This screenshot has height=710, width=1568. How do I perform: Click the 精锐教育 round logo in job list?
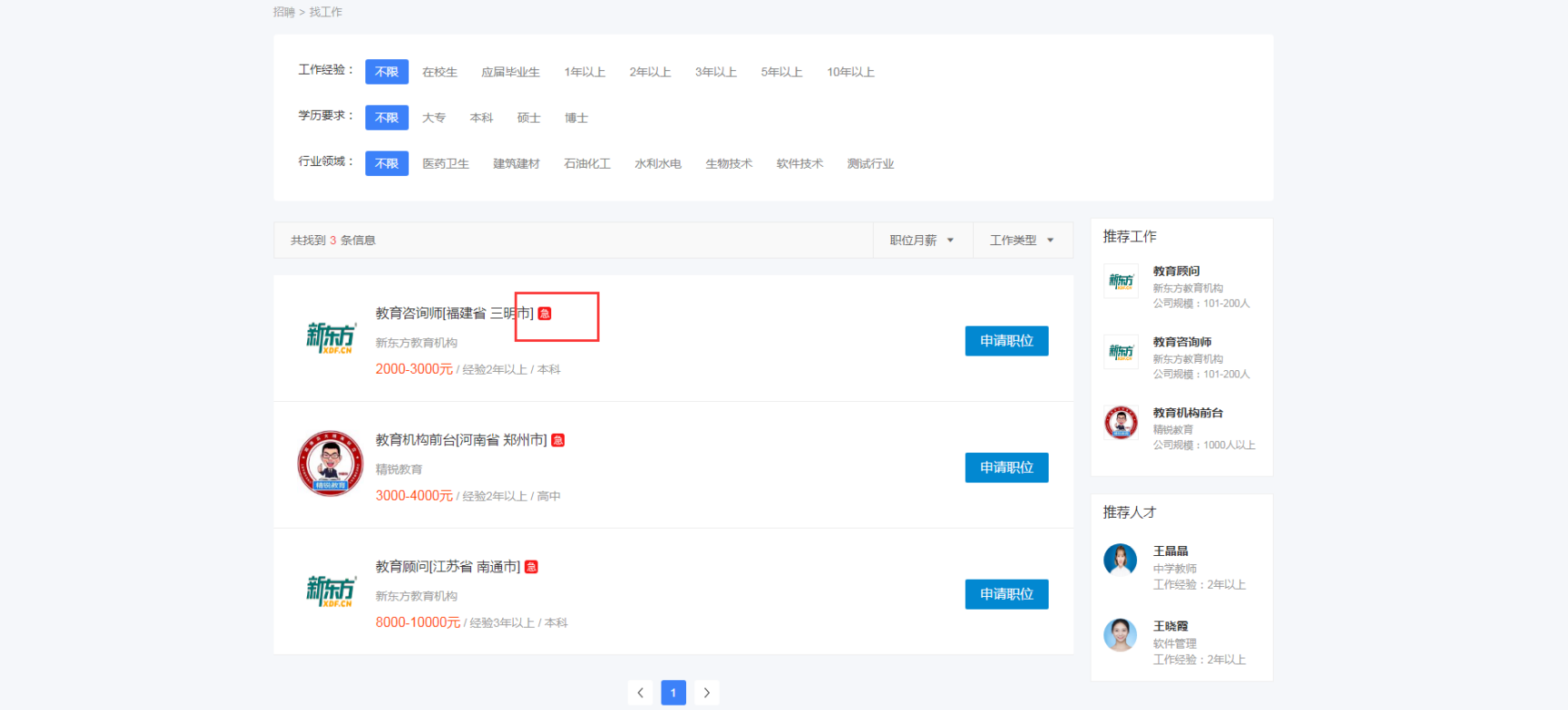pos(330,464)
